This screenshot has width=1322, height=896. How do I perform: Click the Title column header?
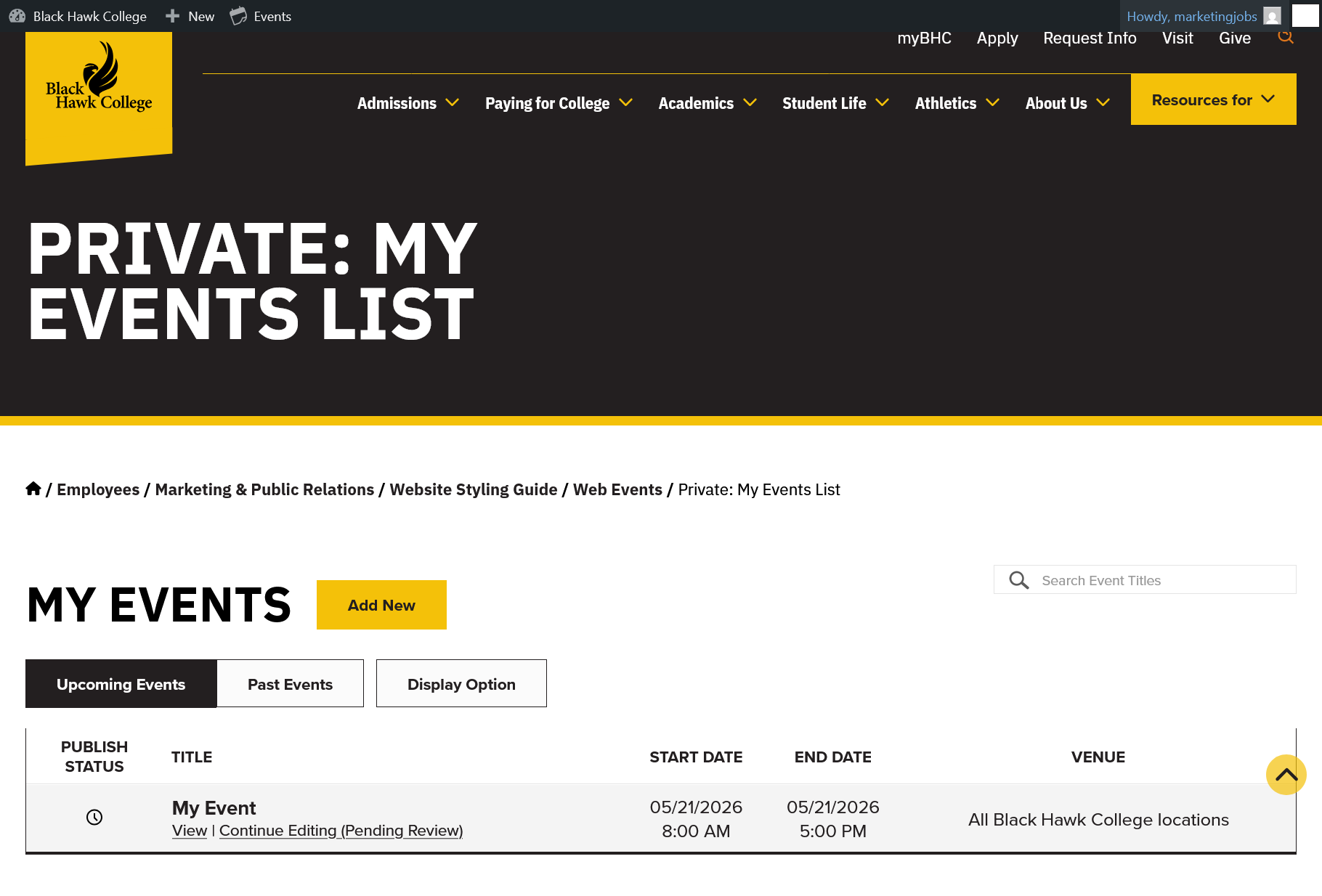point(192,757)
